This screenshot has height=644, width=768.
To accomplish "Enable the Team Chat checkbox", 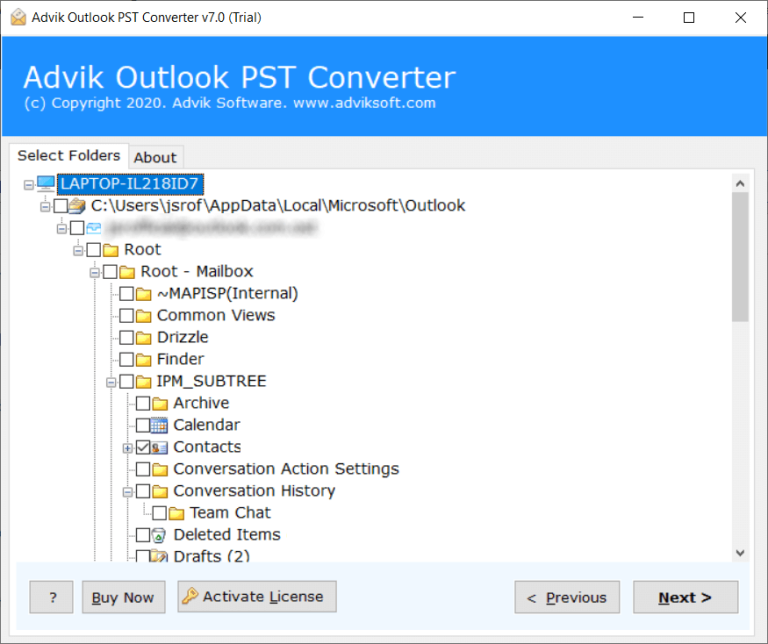I will click(159, 513).
